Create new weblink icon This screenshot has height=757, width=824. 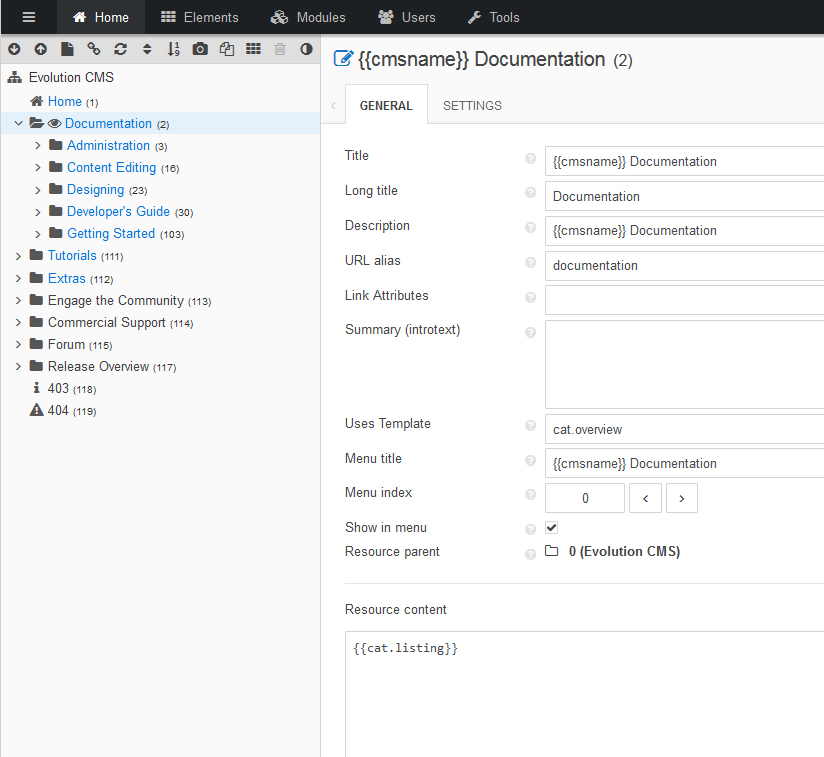[94, 49]
